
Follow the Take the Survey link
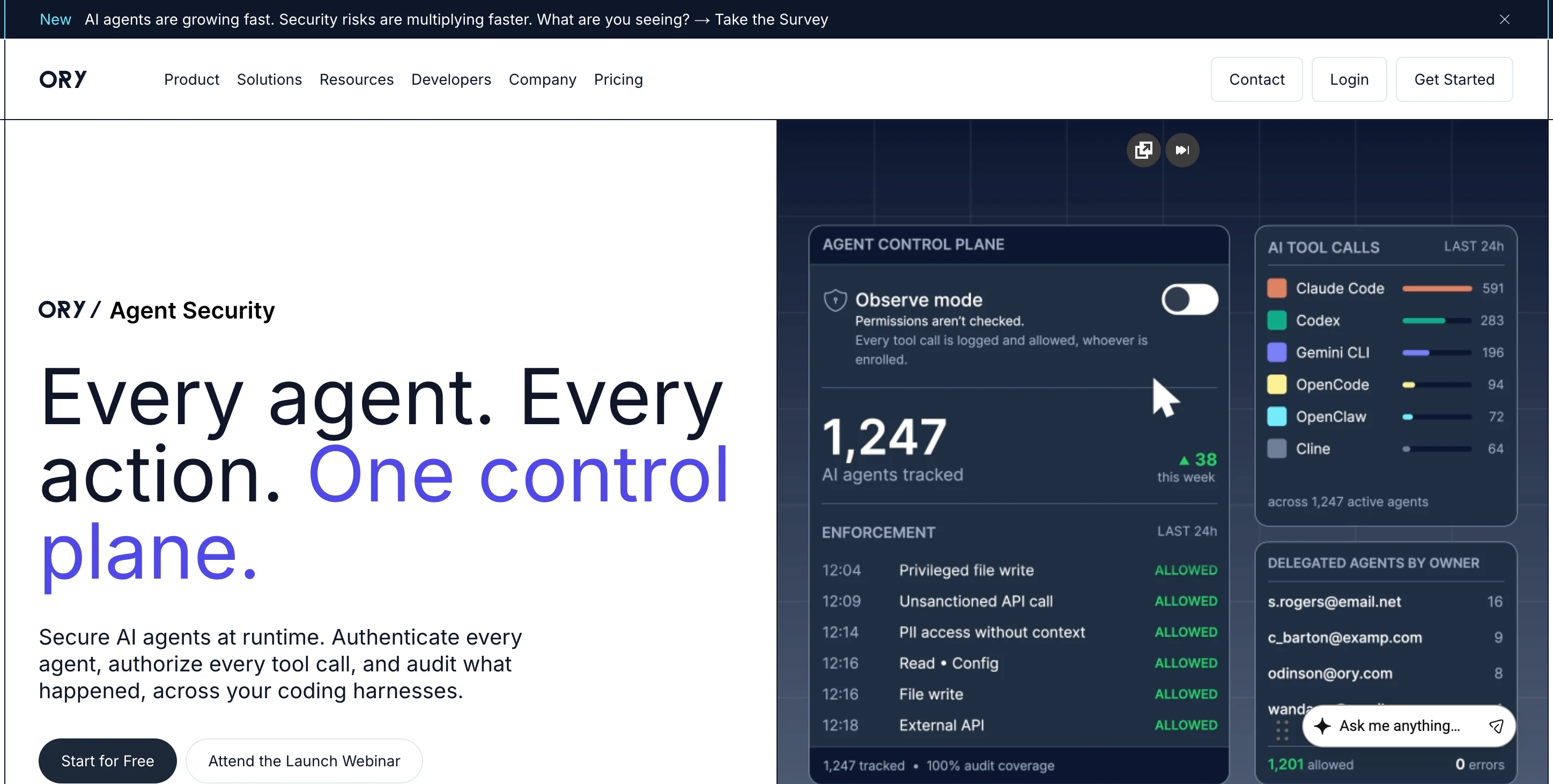pos(771,19)
